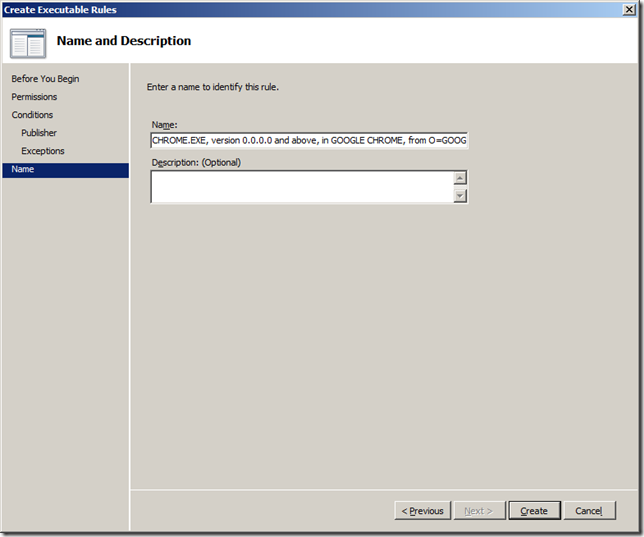The image size is (644, 537).
Task: Click the description scrollbar down arrow
Action: tap(460, 196)
